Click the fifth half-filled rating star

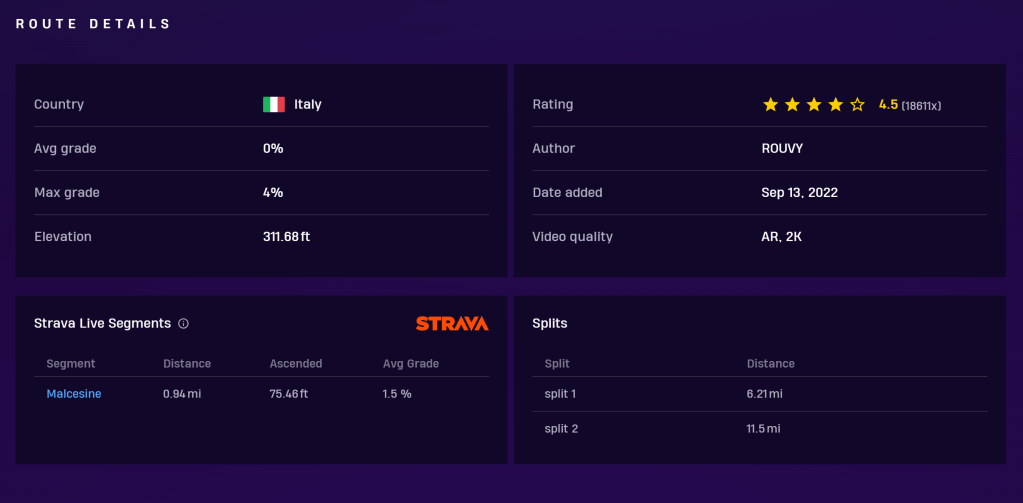pos(857,104)
